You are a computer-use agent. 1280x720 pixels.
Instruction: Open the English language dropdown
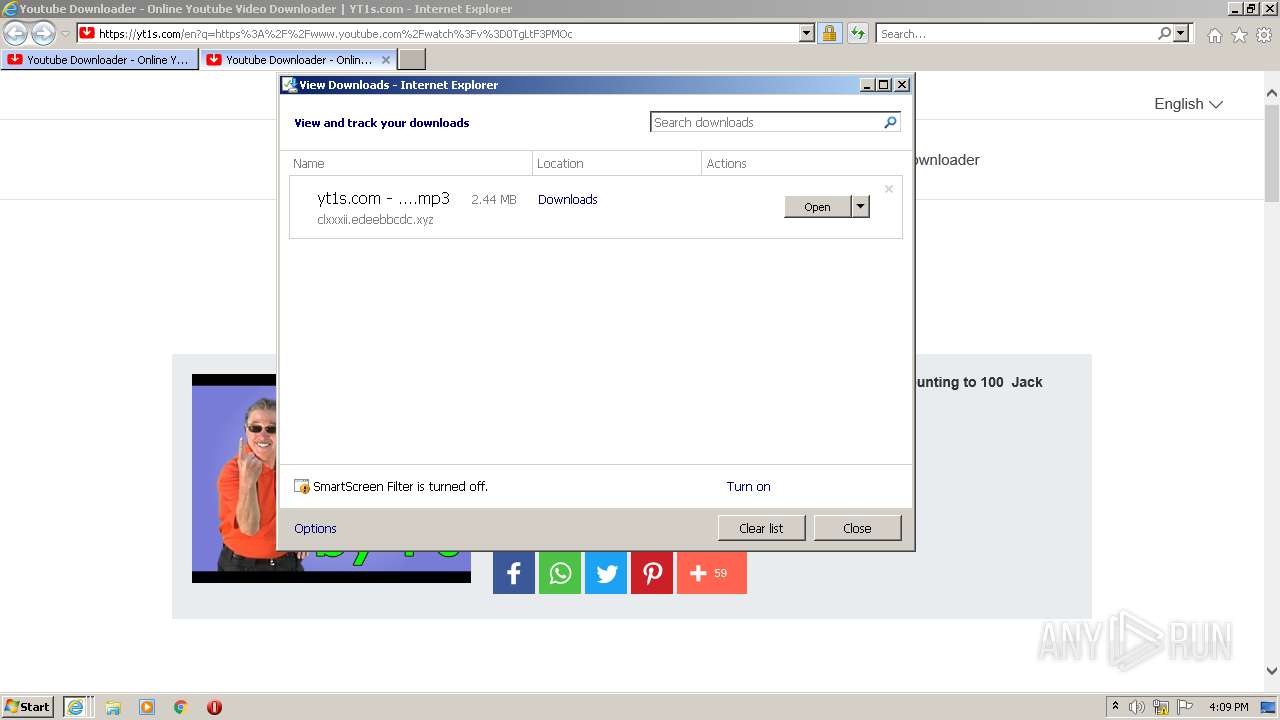[x=1188, y=104]
